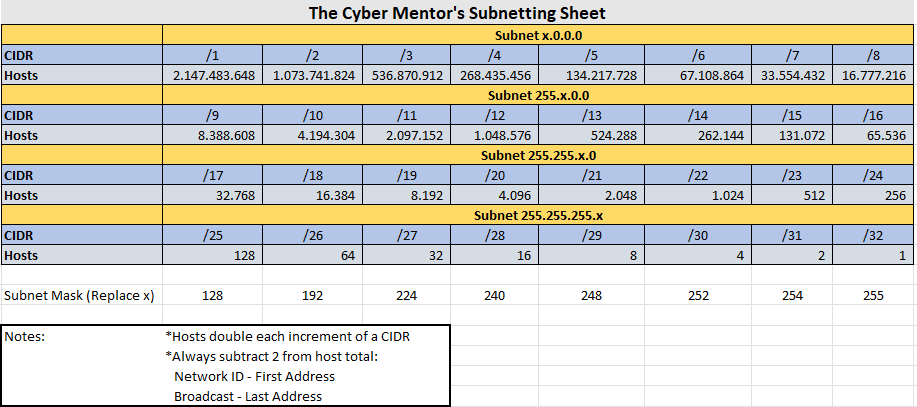This screenshot has width=917, height=407.
Task: Click the 'Broadcast - Last Address' note
Action: [248, 396]
